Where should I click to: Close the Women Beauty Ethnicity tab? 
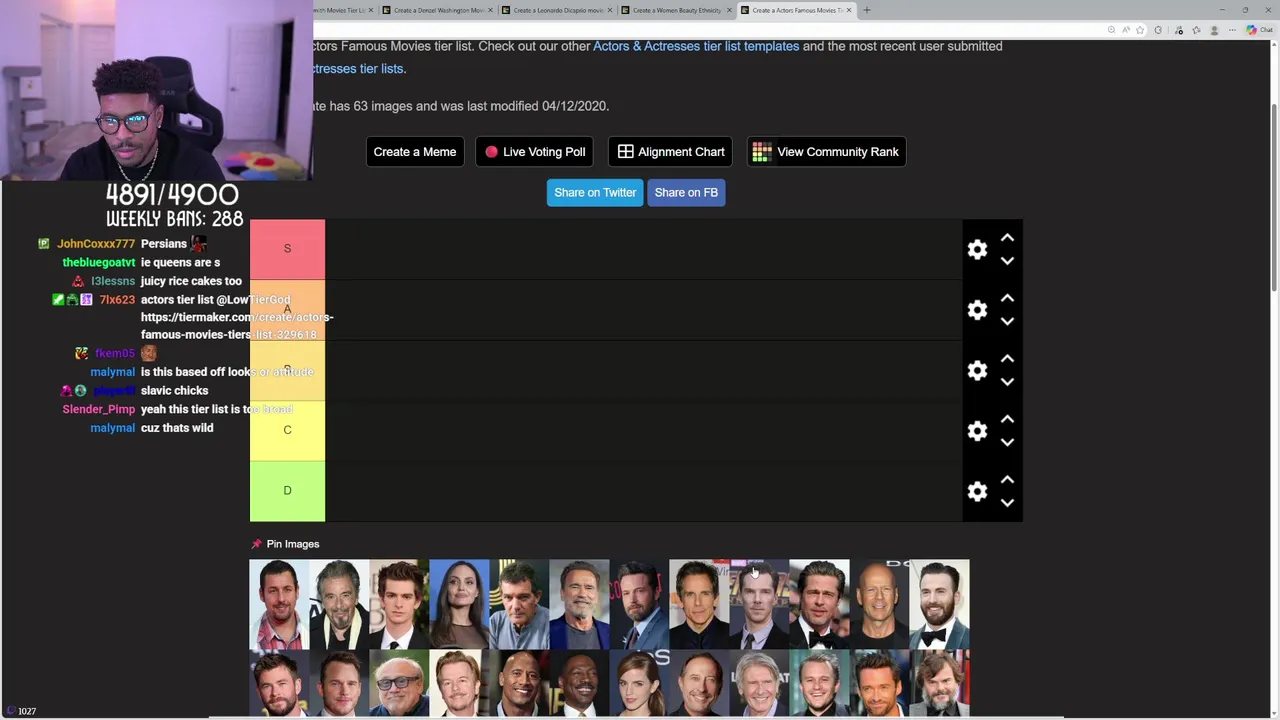coord(729,10)
